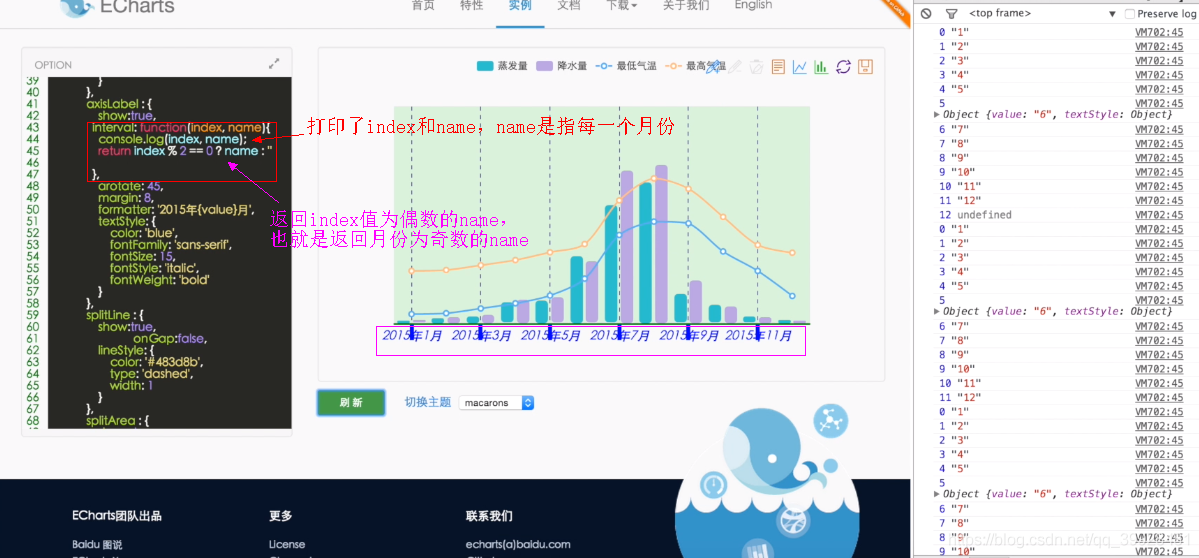Go to 首页 nav tab

pyautogui.click(x=423, y=5)
